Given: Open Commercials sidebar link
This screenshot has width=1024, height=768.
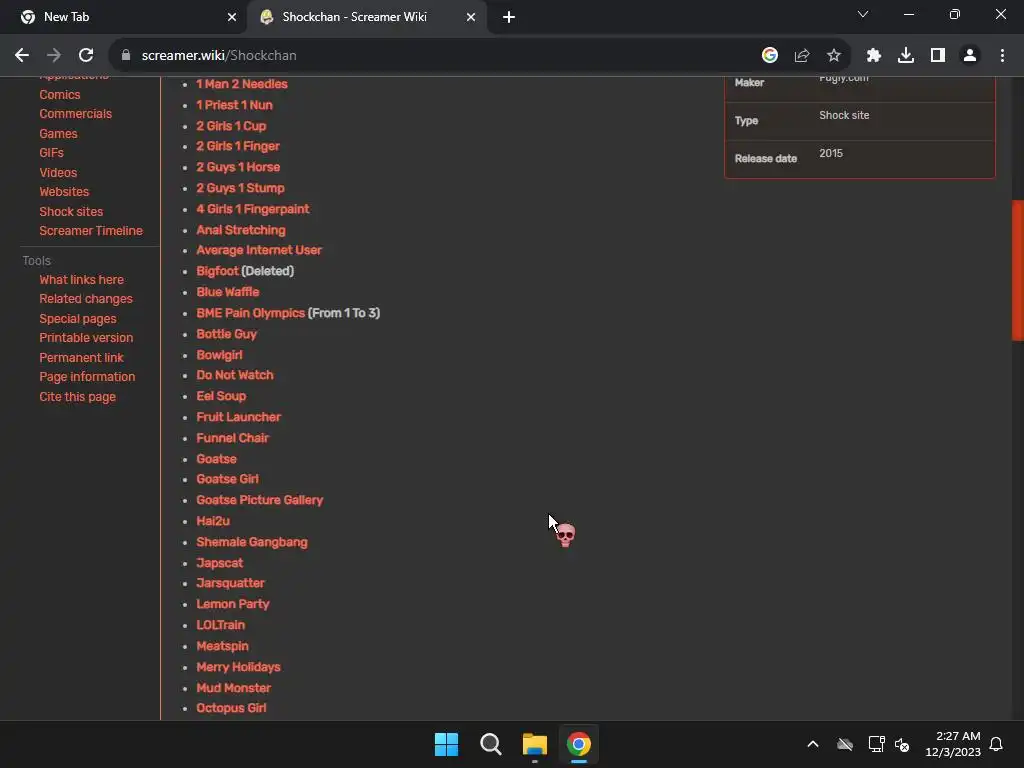Looking at the screenshot, I should click(x=75, y=114).
